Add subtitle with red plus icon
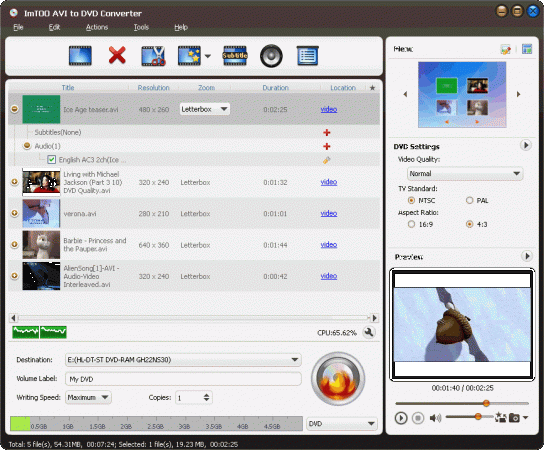This screenshot has width=544, height=450. [x=326, y=133]
